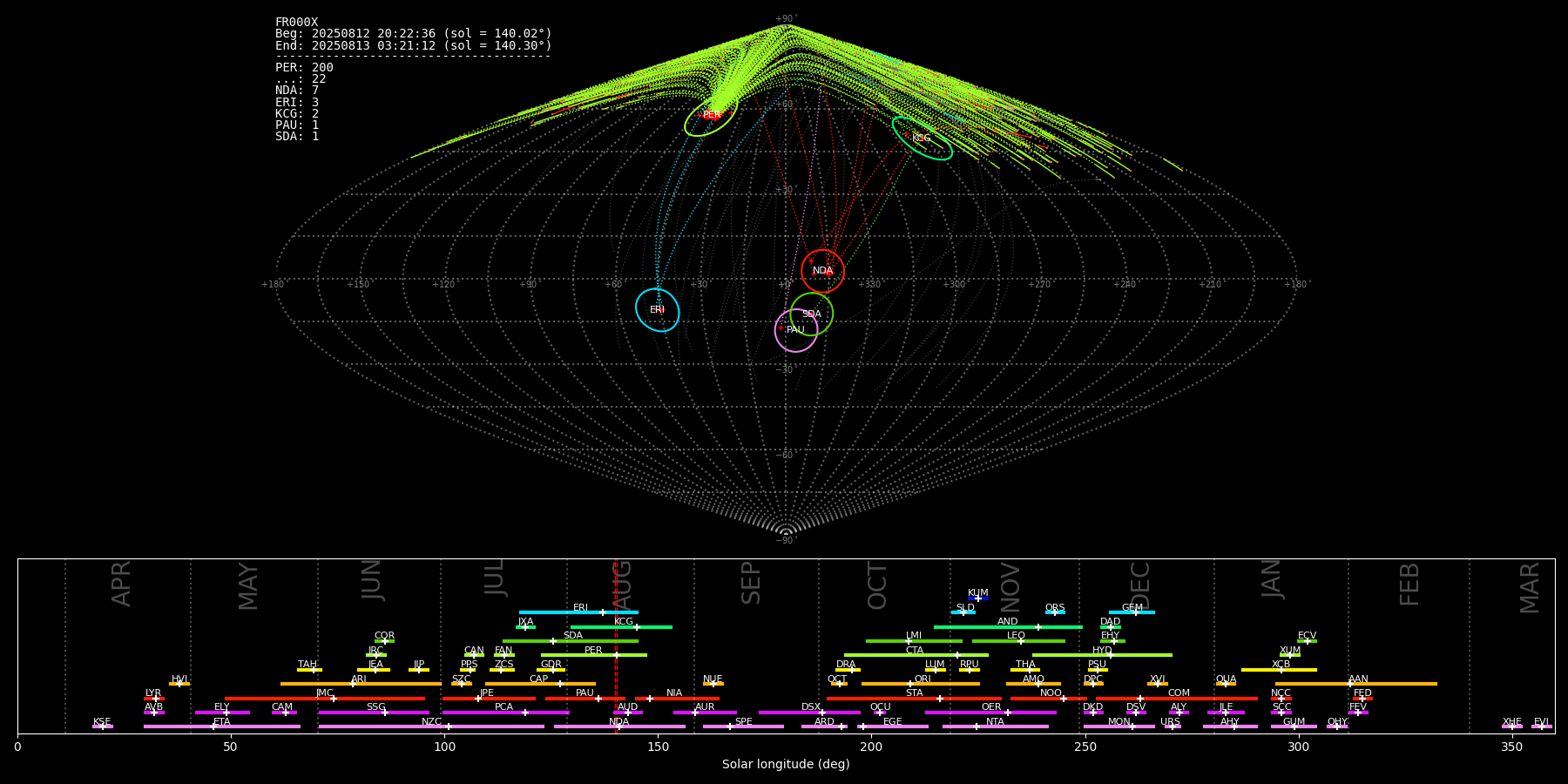
Task: Select the STA shower bar on the timeline
Action: [x=914, y=699]
